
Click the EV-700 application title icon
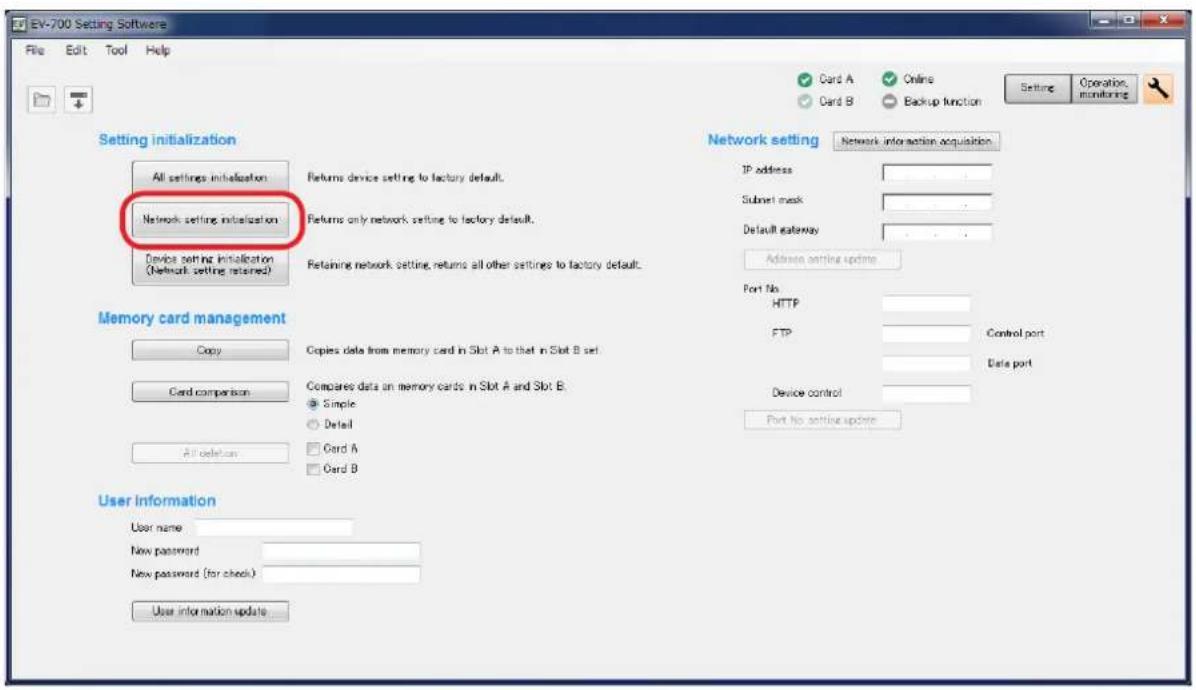18,24
